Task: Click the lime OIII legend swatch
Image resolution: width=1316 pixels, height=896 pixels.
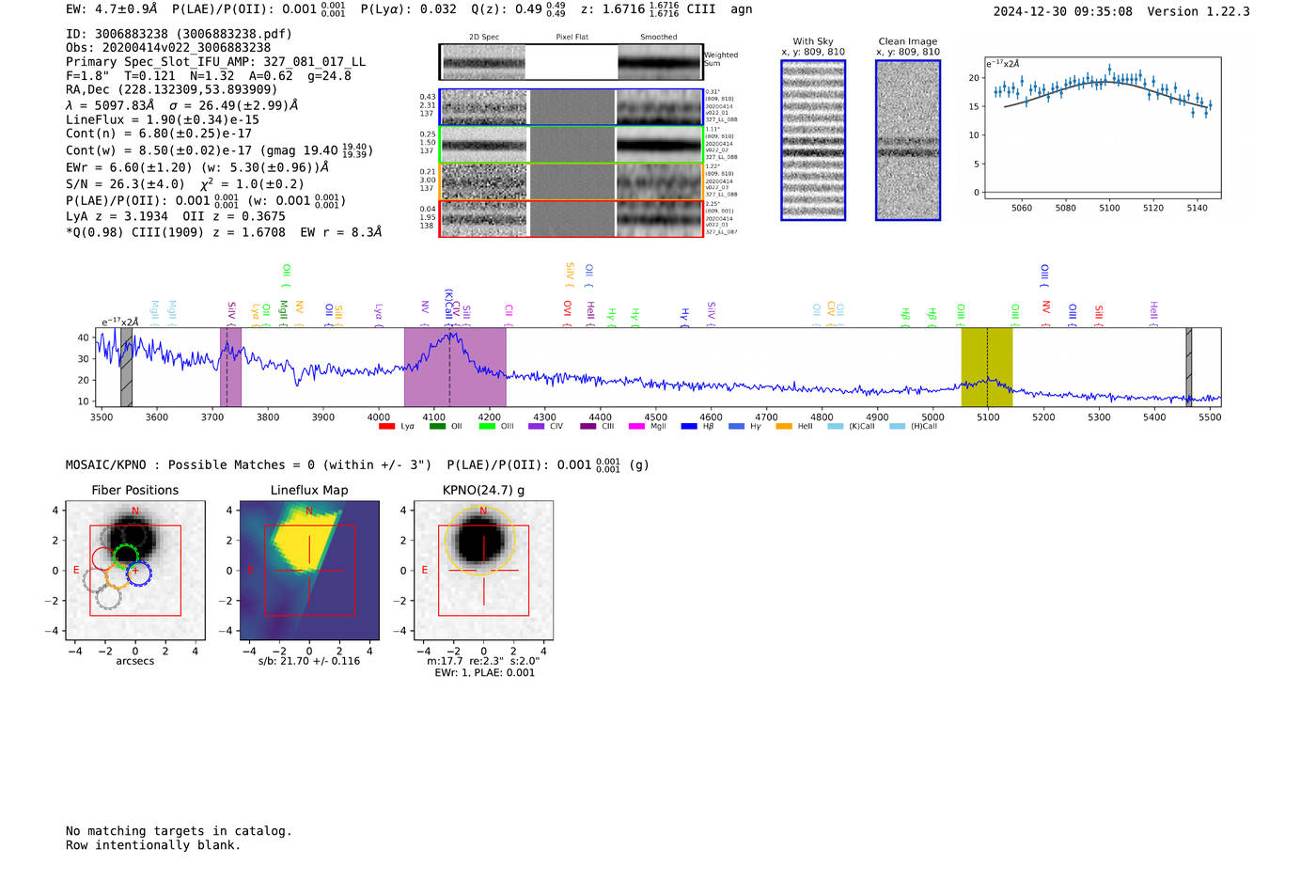Action: coord(487,426)
